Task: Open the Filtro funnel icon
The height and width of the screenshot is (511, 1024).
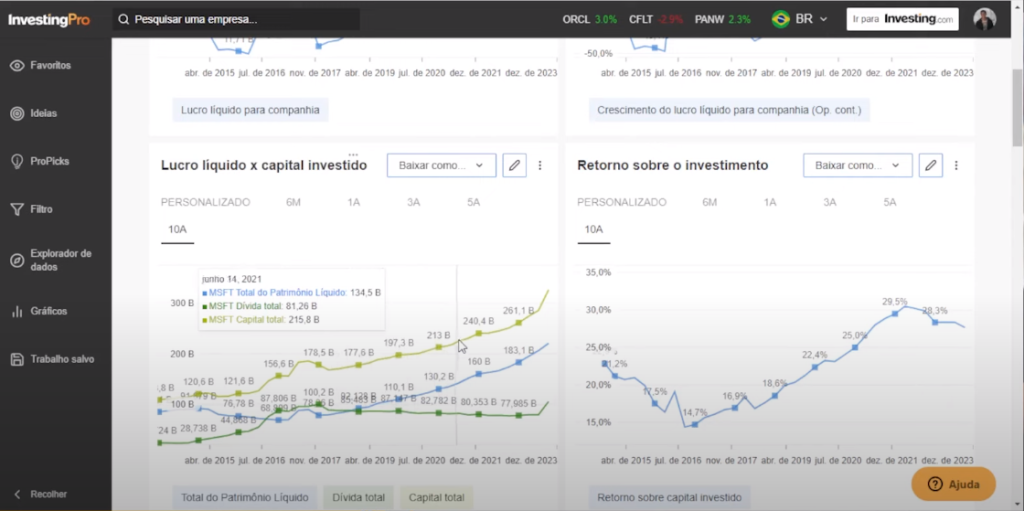Action: click(x=17, y=209)
